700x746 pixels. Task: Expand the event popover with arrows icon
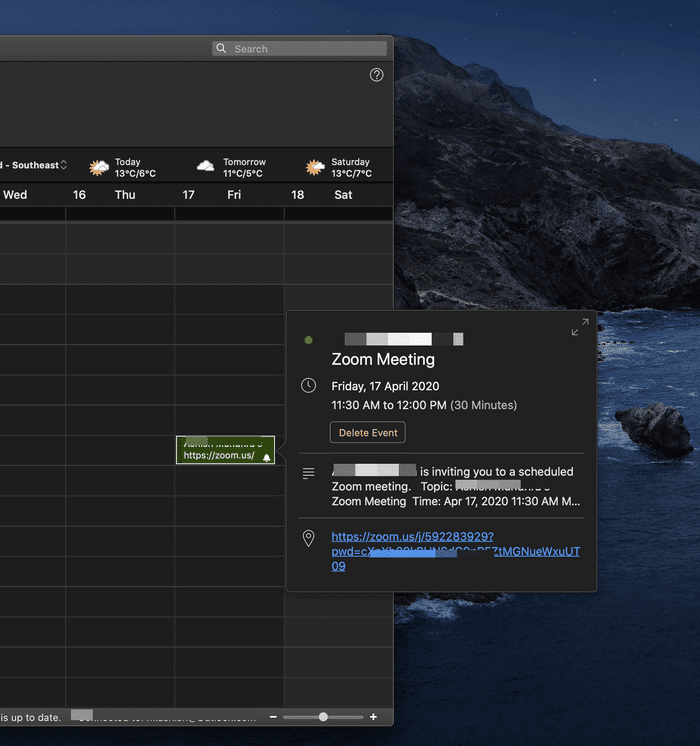coord(580,327)
